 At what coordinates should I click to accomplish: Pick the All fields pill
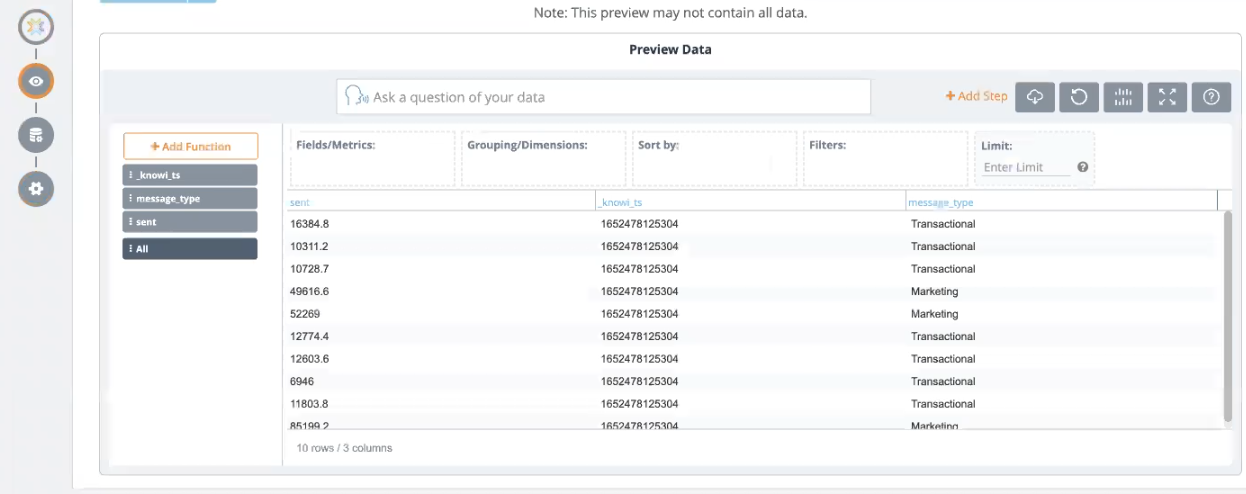tap(190, 248)
